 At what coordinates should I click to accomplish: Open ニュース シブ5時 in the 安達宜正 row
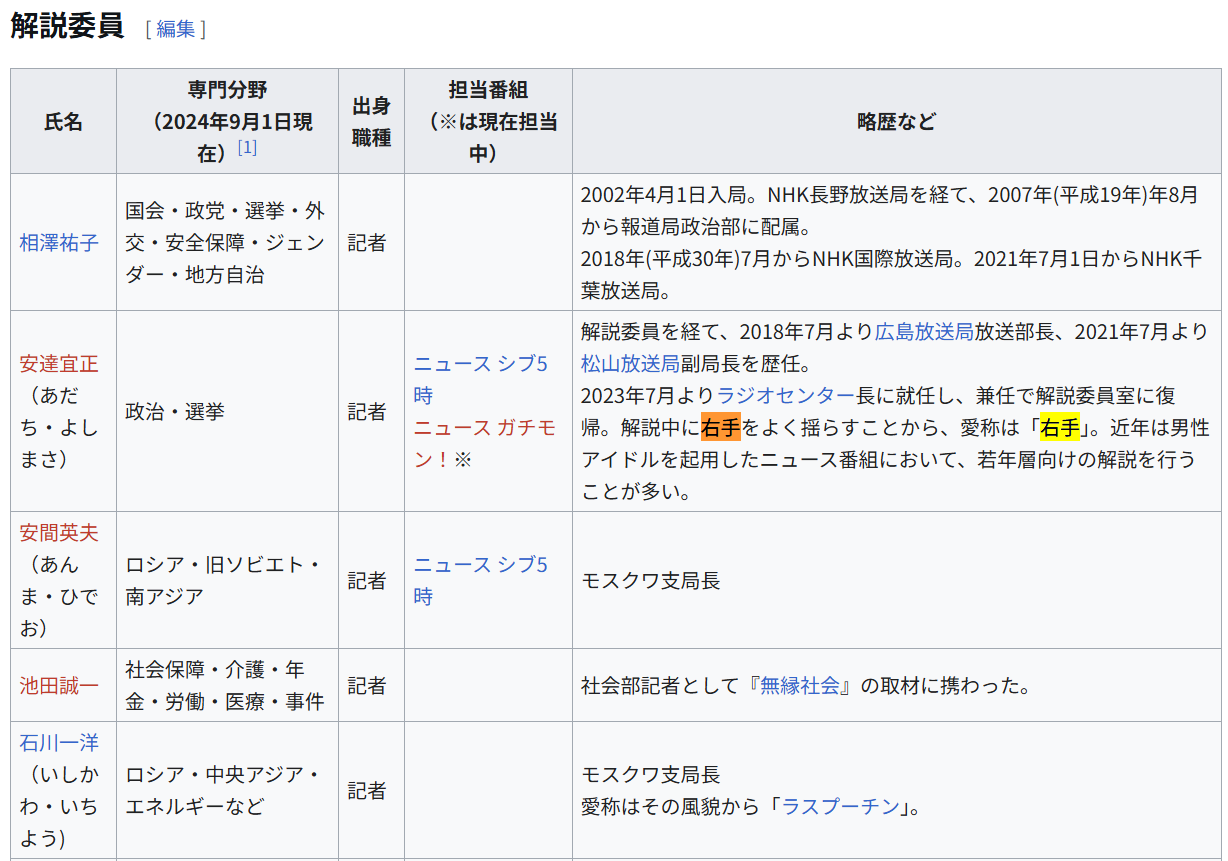point(481,380)
